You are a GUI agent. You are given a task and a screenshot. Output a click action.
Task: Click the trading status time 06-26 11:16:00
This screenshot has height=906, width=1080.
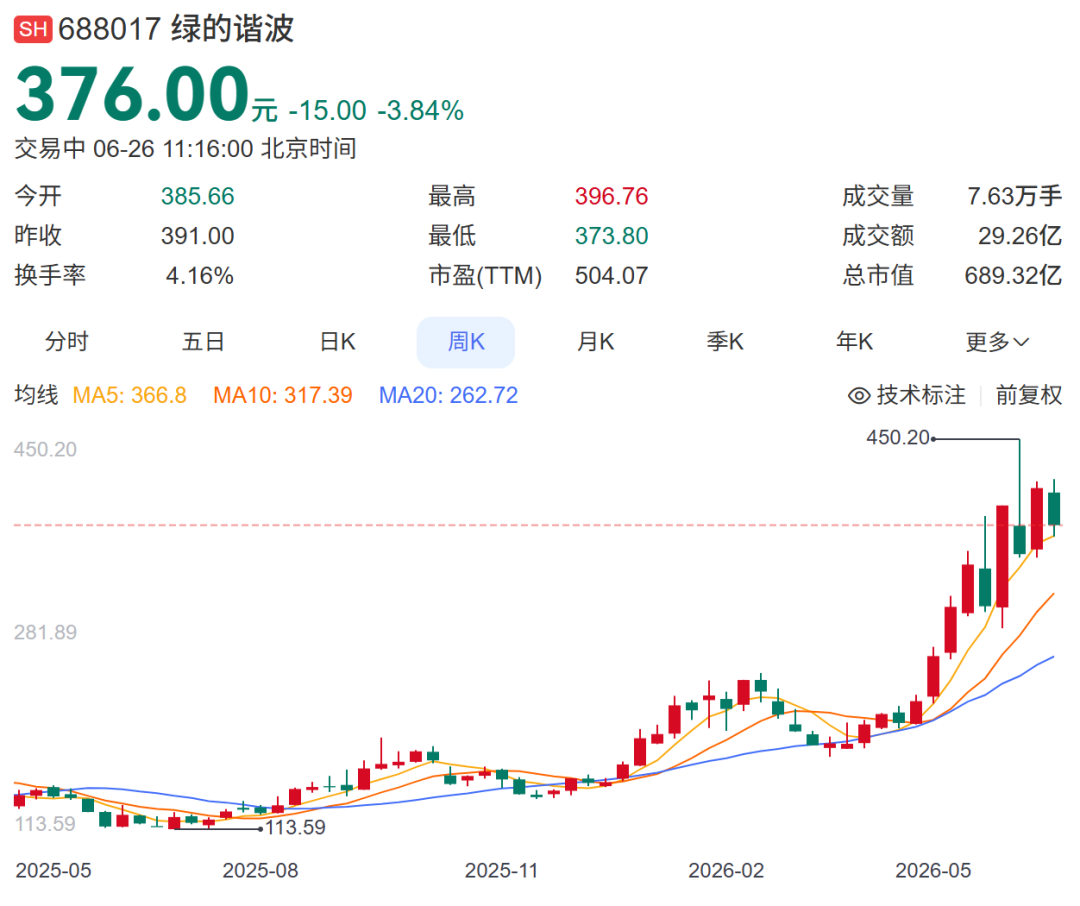pyautogui.click(x=173, y=149)
